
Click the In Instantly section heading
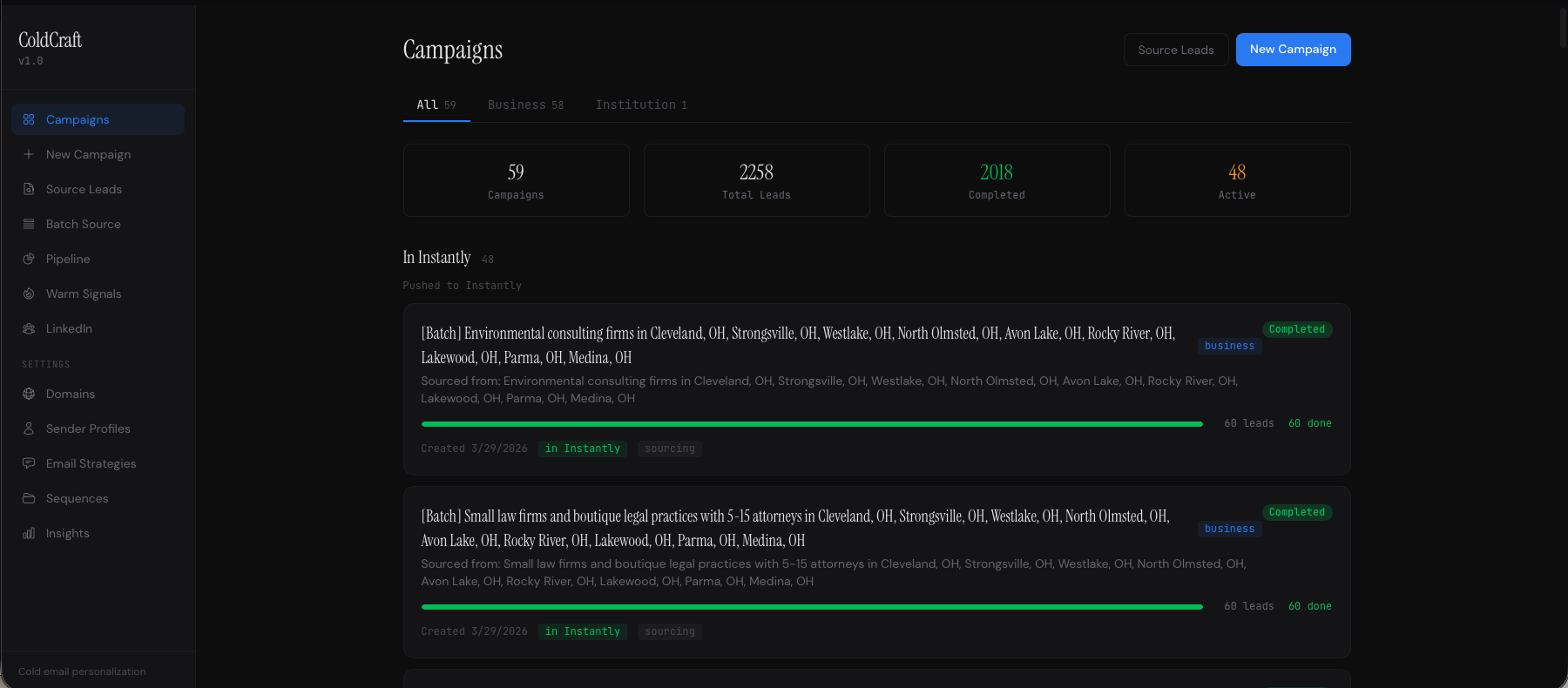[x=436, y=257]
